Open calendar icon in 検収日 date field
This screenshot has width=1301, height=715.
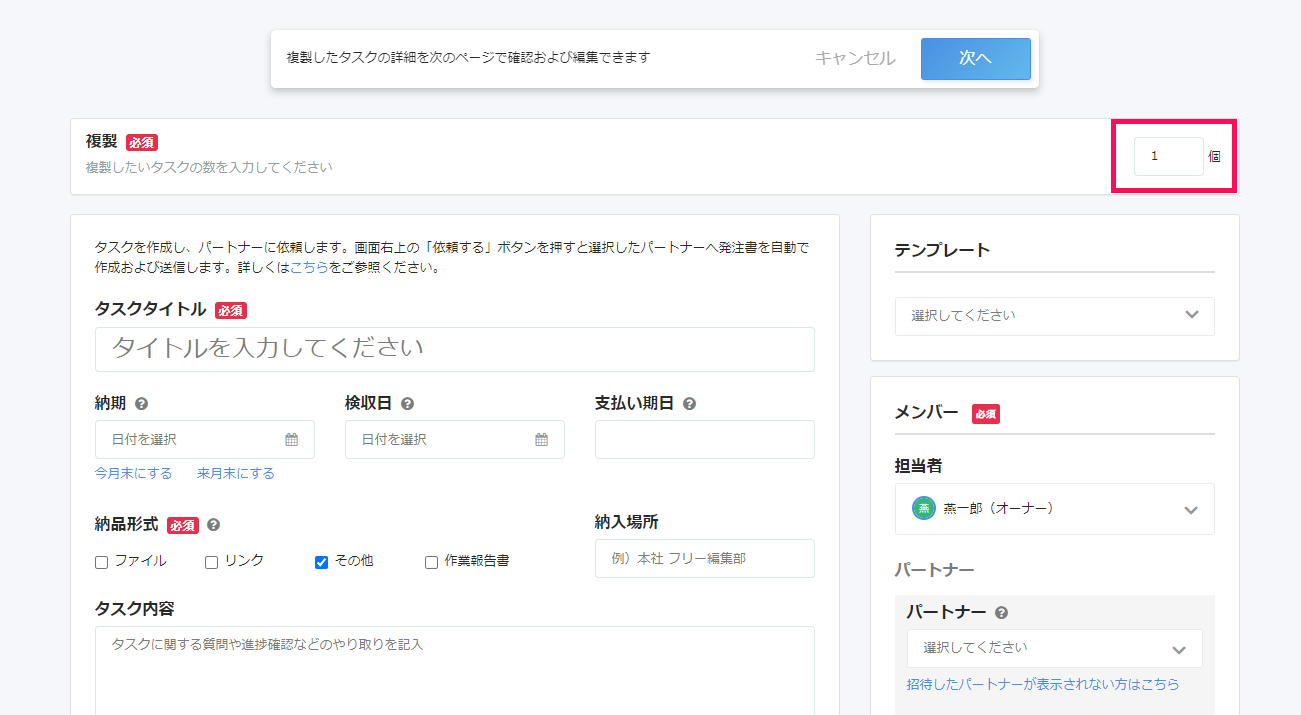pyautogui.click(x=541, y=439)
